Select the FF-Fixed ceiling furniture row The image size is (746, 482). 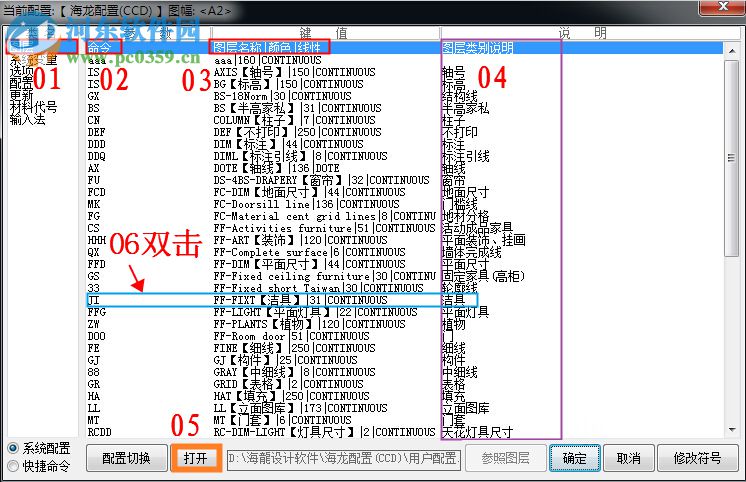[404, 276]
